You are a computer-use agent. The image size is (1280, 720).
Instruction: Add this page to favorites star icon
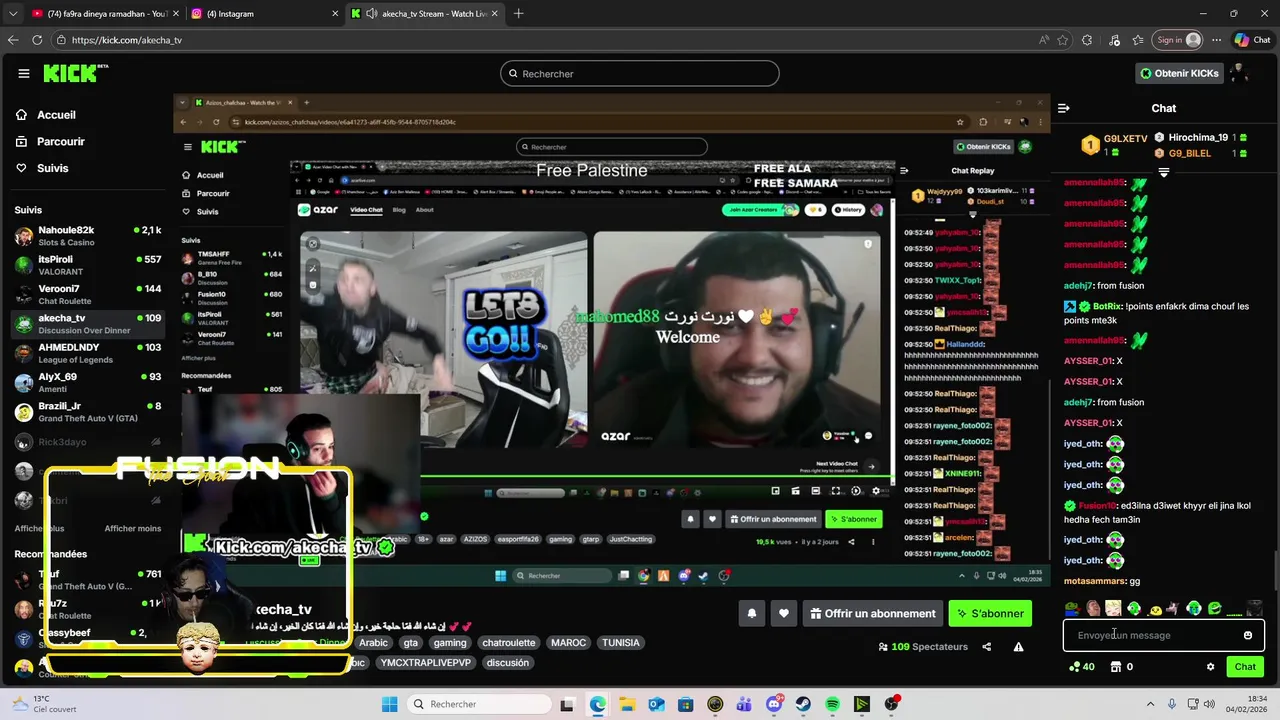point(1062,40)
